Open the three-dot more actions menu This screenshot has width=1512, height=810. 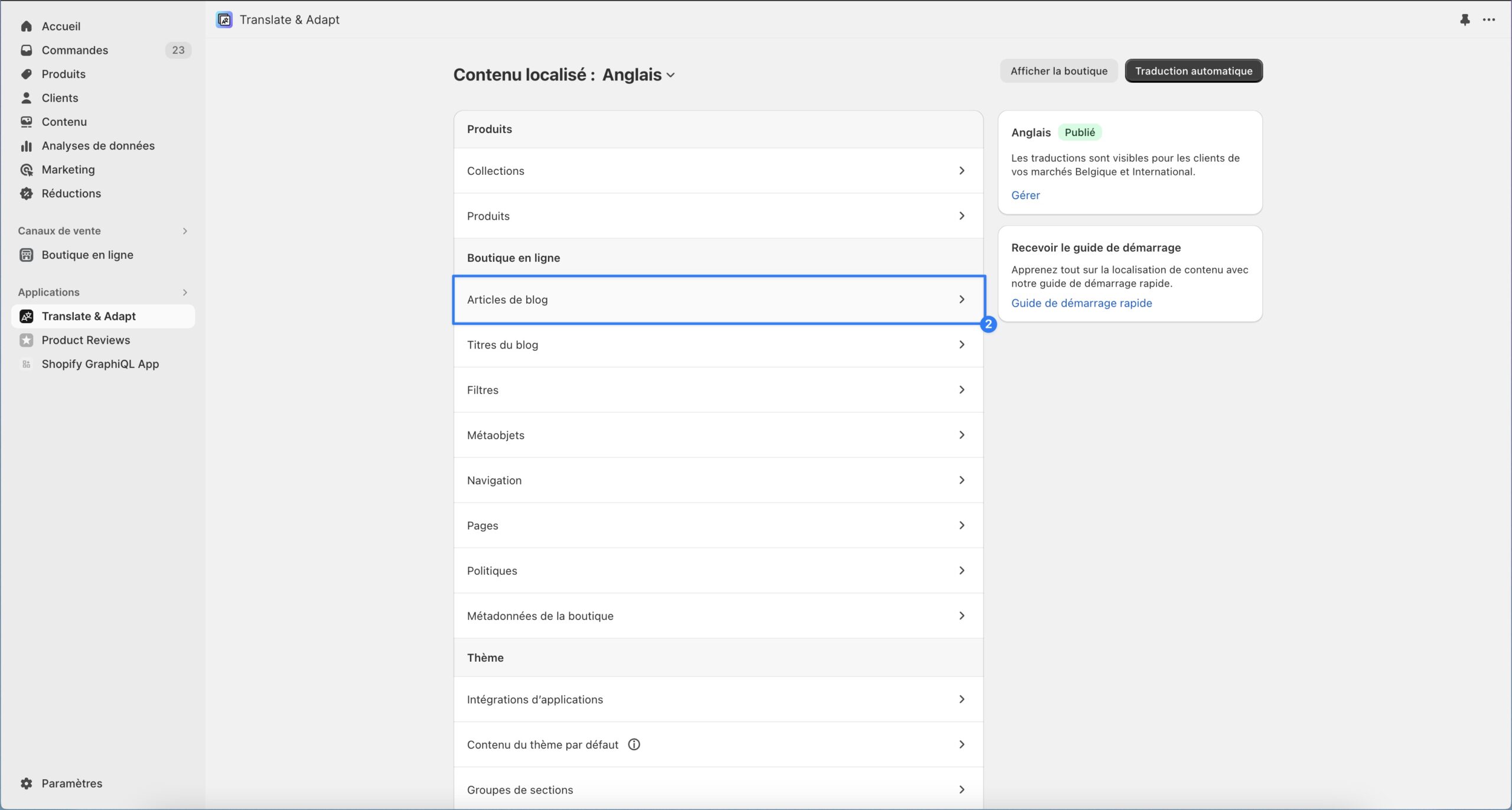coord(1489,19)
